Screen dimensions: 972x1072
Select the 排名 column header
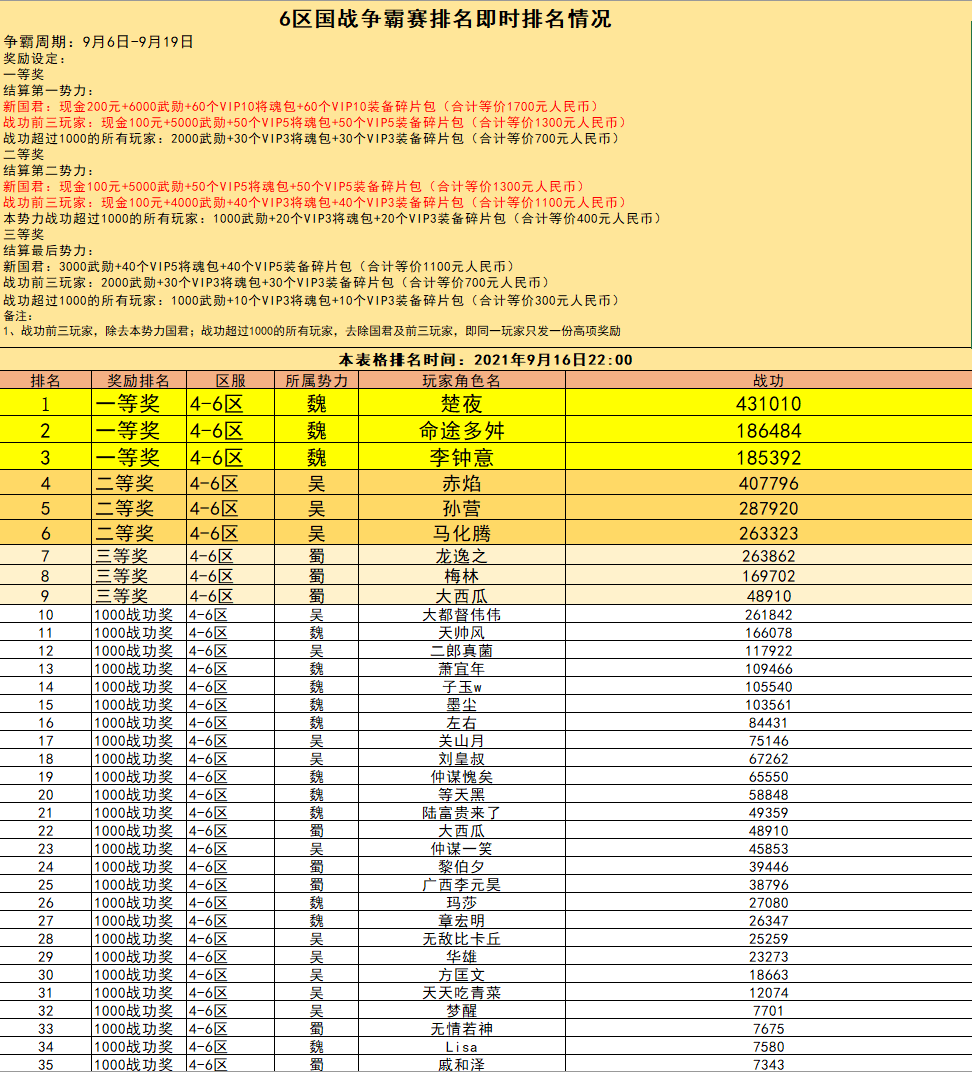point(45,380)
